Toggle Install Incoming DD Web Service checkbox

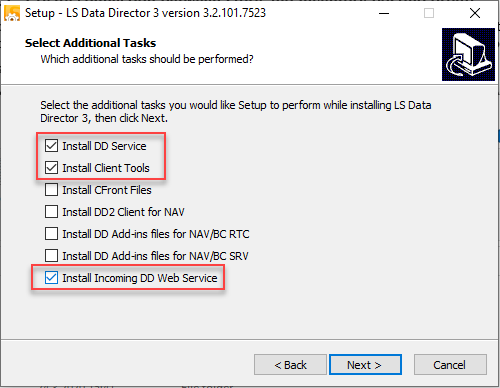click(x=51, y=278)
